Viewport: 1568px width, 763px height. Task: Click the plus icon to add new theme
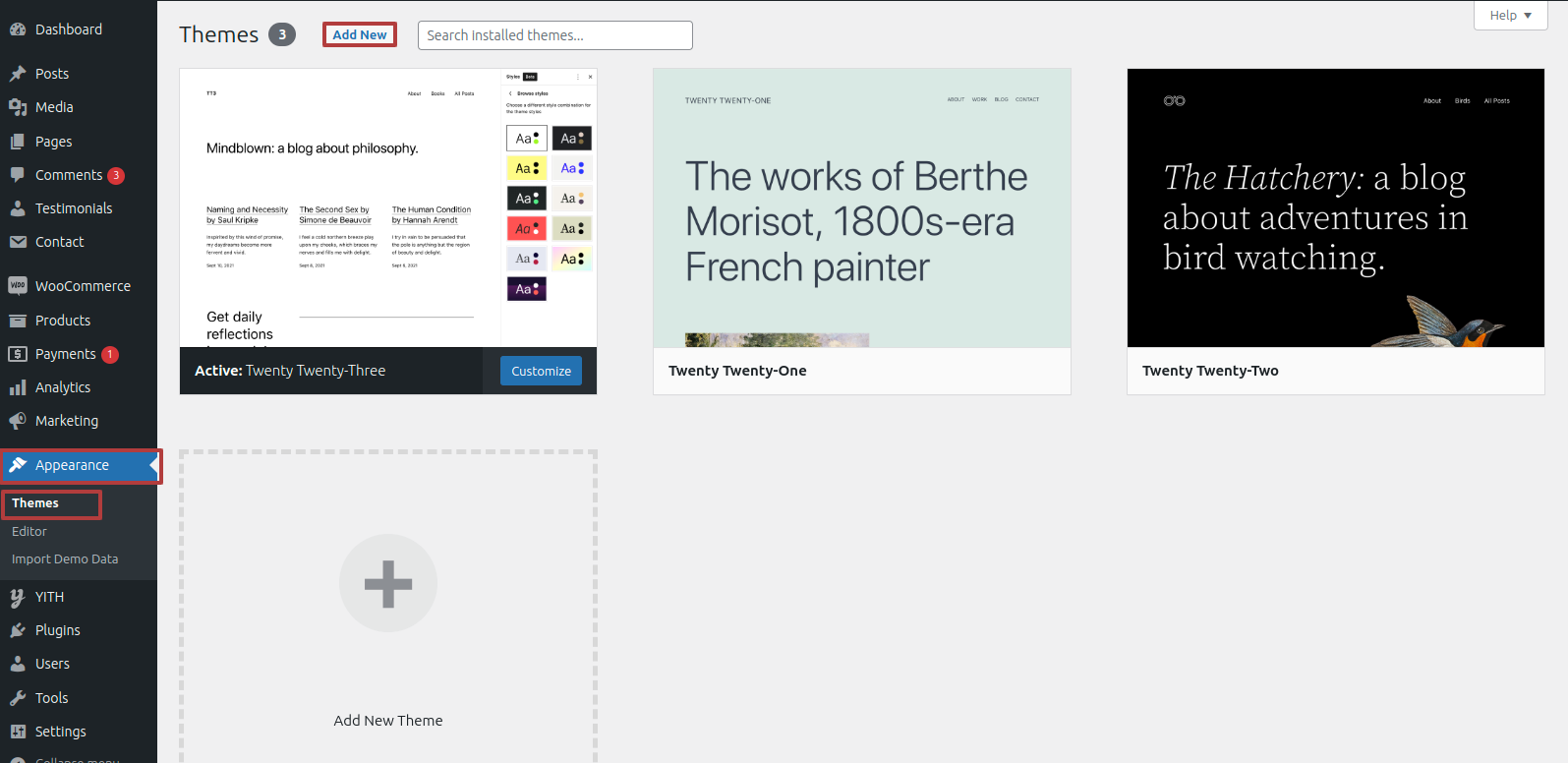tap(388, 583)
